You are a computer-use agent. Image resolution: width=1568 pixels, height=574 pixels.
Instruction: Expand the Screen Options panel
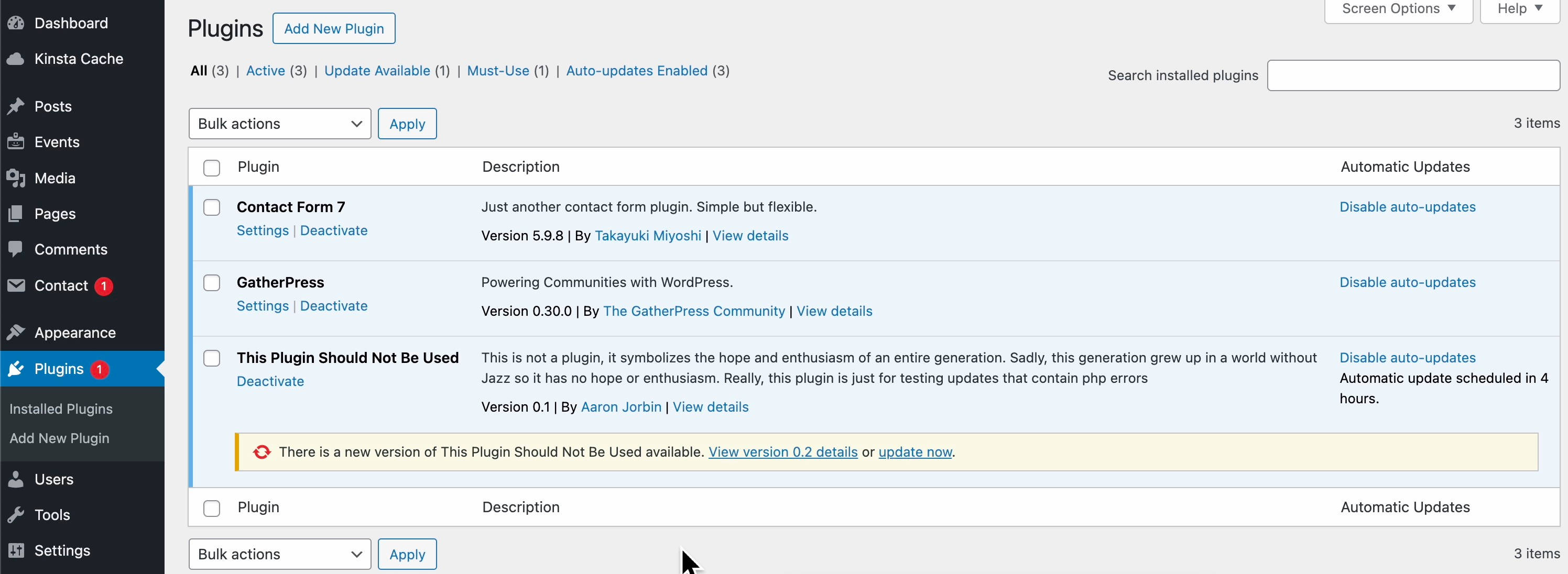pyautogui.click(x=1398, y=8)
